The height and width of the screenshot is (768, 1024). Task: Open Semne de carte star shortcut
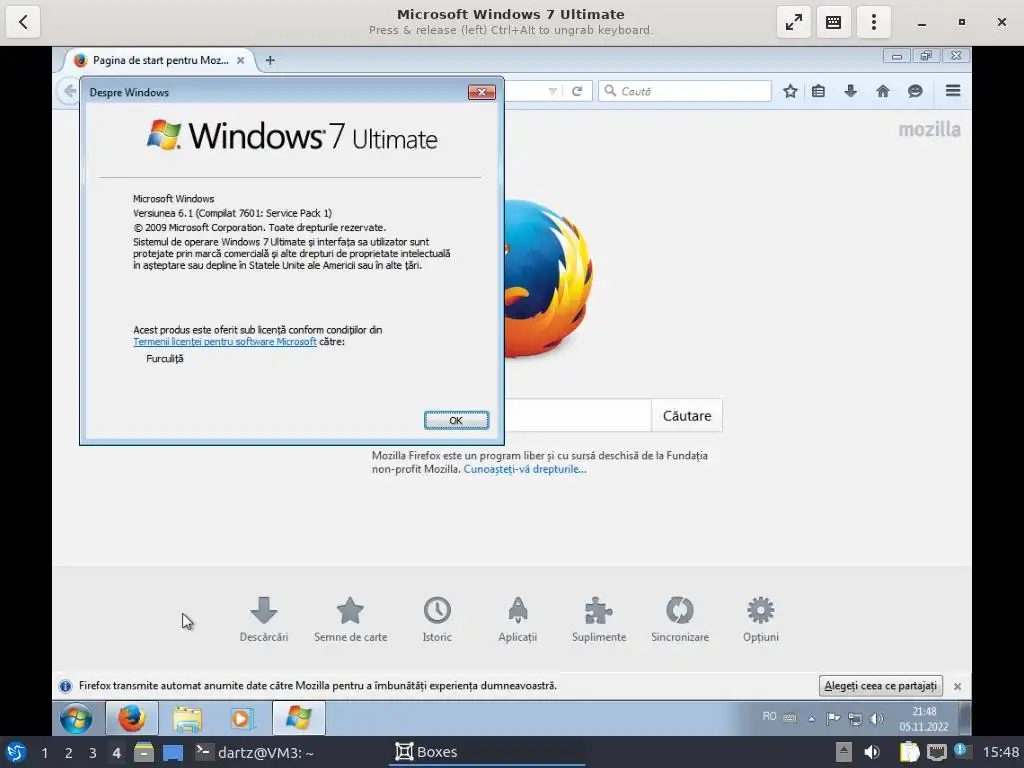pos(350,619)
